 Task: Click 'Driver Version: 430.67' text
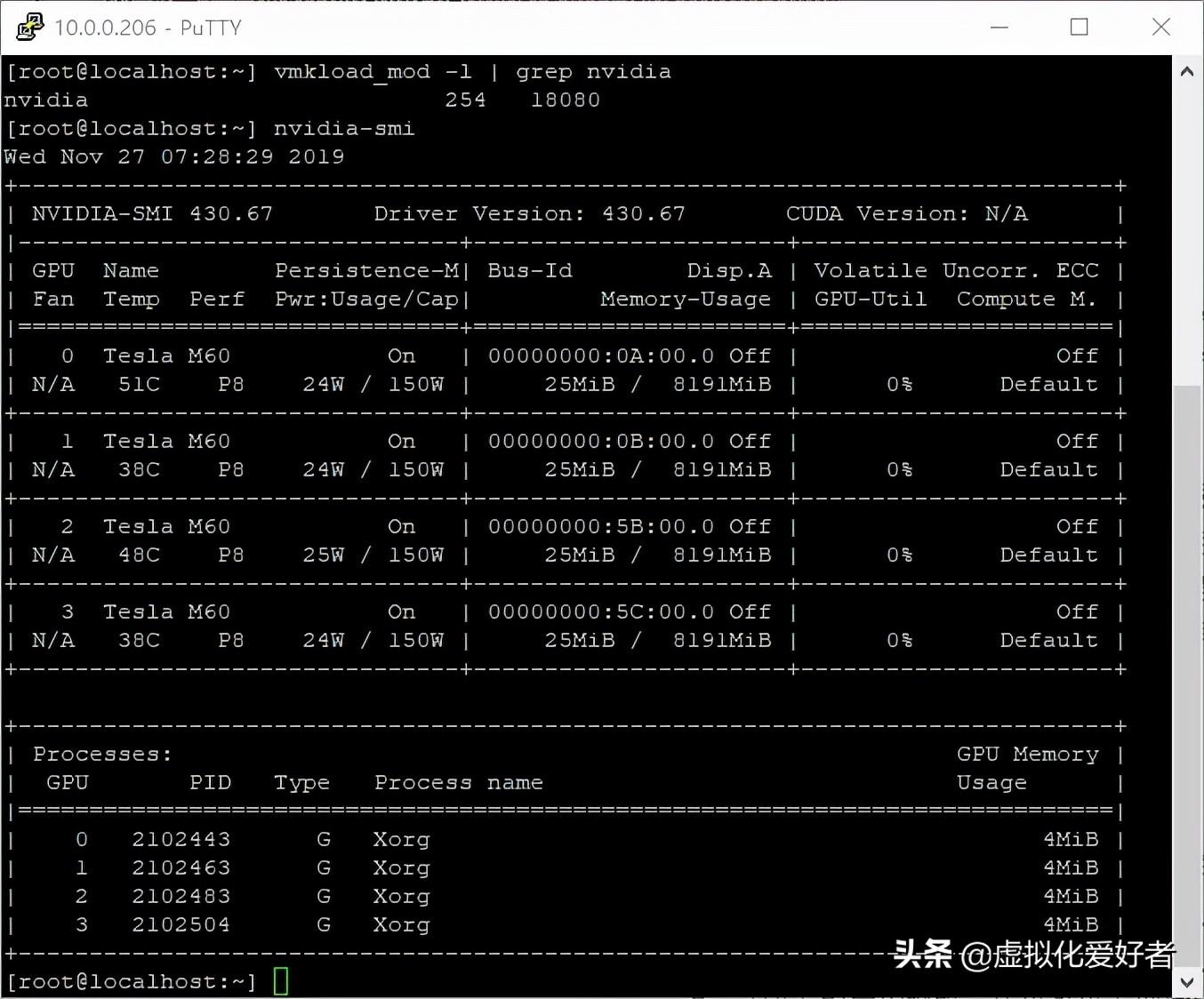pyautogui.click(x=530, y=214)
